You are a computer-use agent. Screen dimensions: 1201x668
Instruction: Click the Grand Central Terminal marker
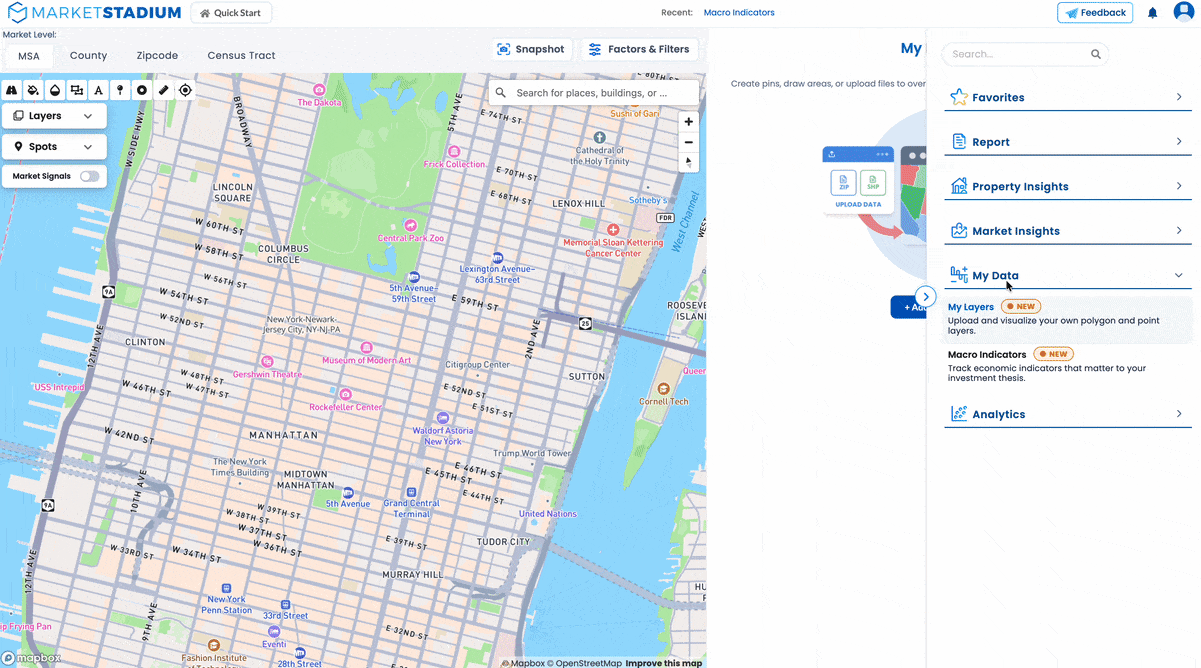click(x=411, y=493)
